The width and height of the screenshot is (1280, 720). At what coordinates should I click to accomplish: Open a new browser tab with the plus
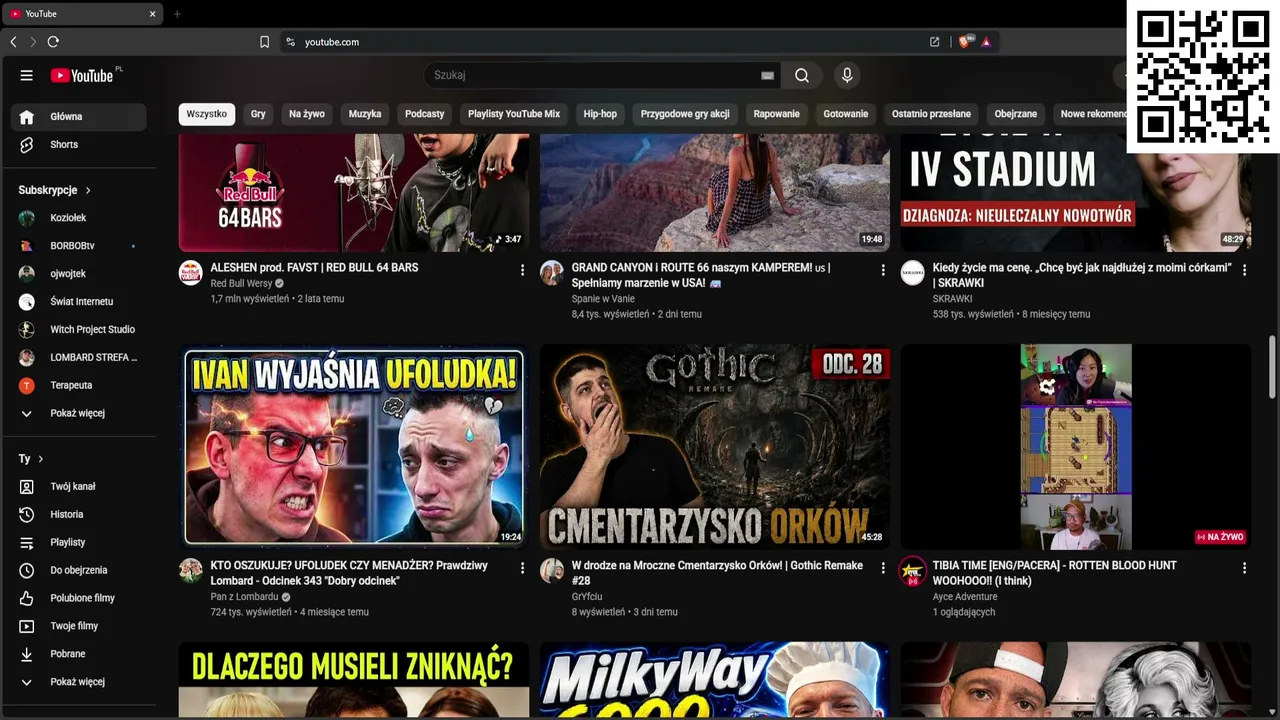click(x=177, y=14)
